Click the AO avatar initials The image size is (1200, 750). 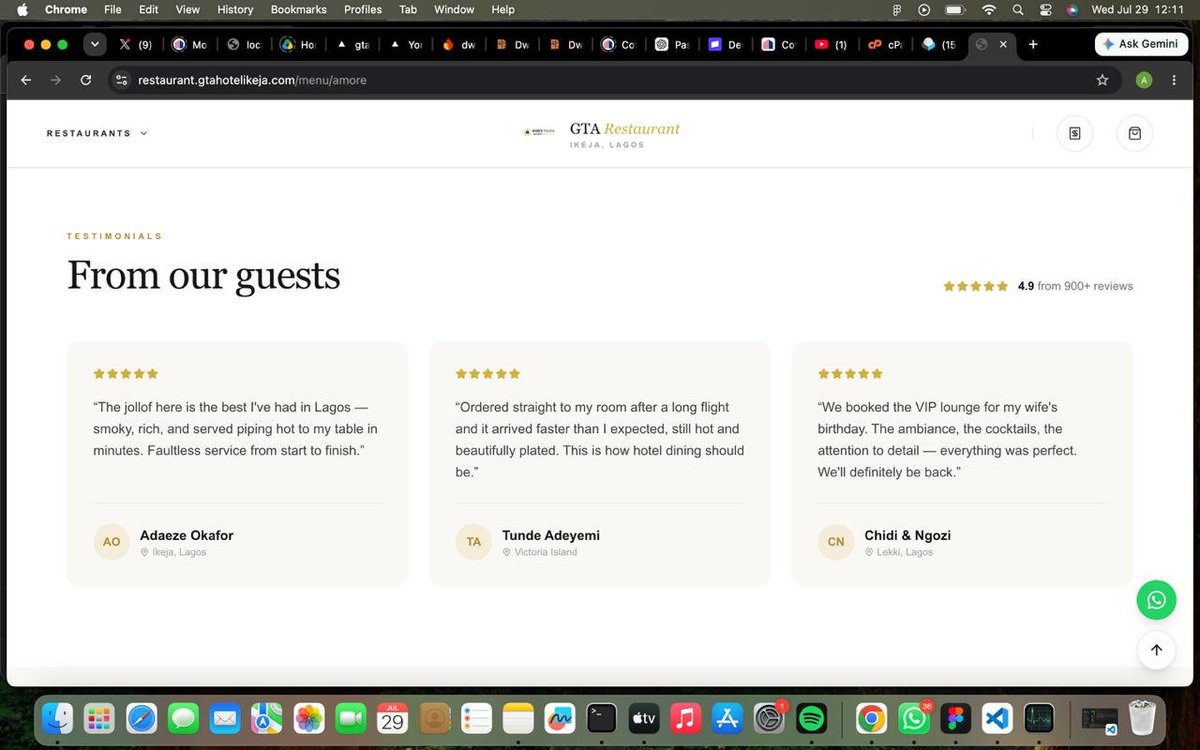[111, 542]
